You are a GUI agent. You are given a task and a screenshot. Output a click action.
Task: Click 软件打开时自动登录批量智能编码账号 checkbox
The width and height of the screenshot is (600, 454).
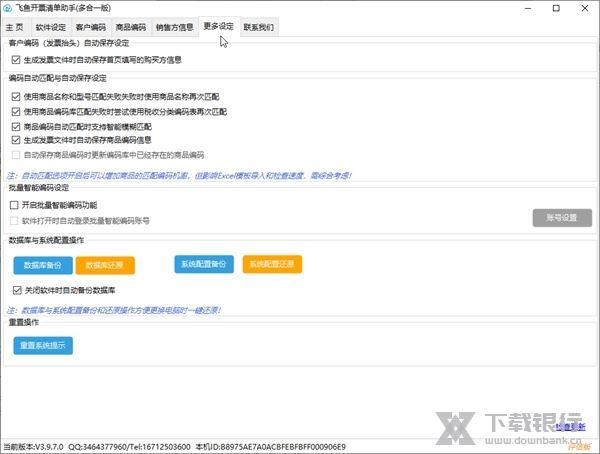(x=14, y=220)
